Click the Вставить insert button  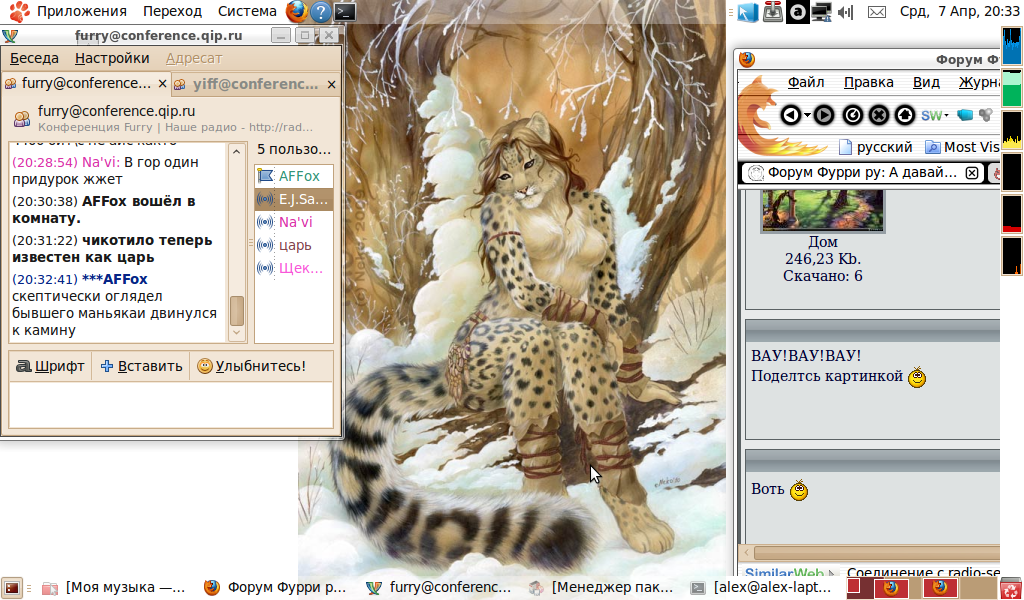click(141, 366)
